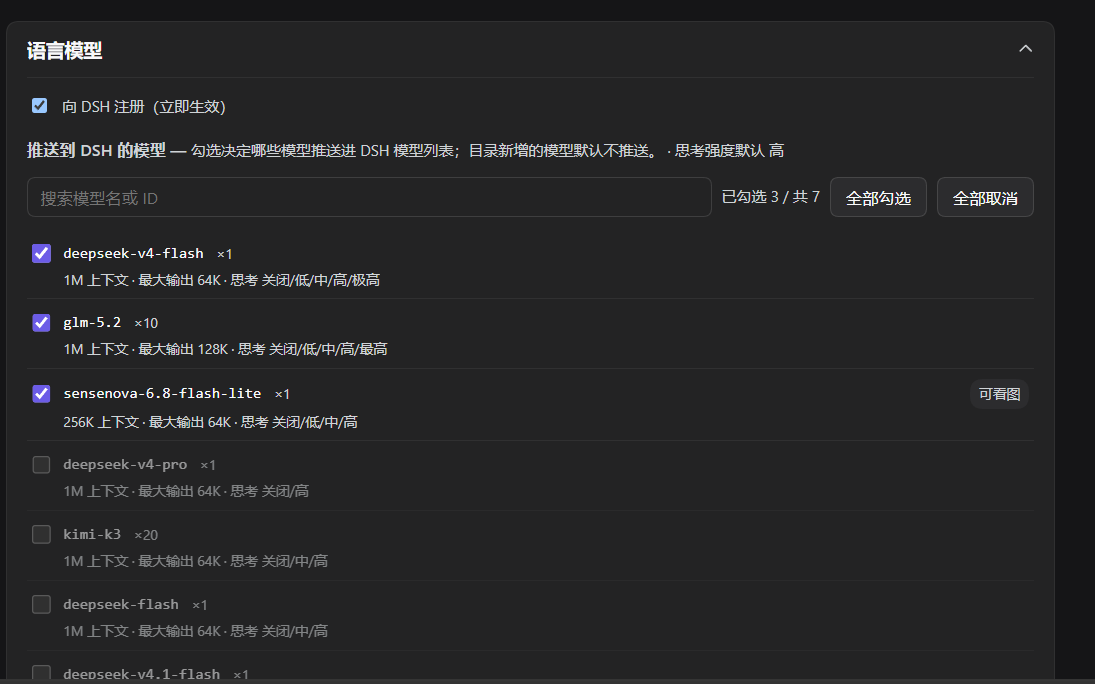Uncheck the glm-5.2 model checkbox
Screen dimensions: 1095x684
tap(41, 322)
